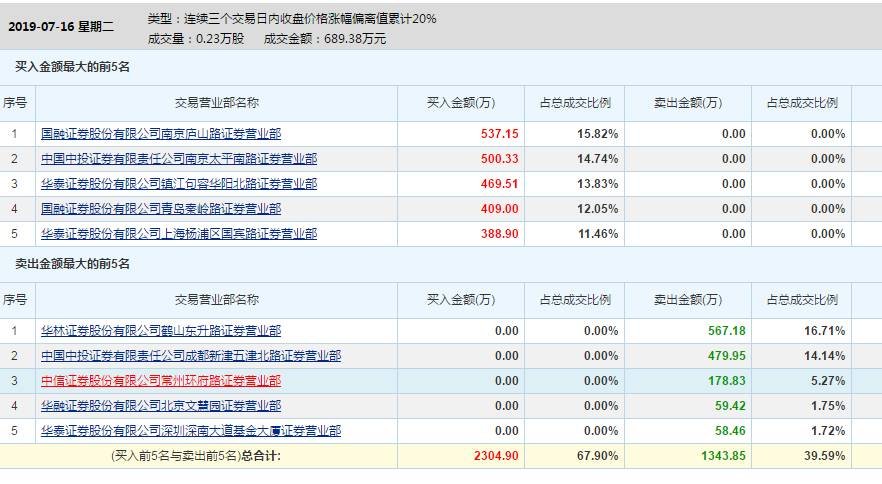Click 华泰证券 深圳深南大道基金大厦 branch link
Image resolution: width=882 pixels, height=484 pixels.
pyautogui.click(x=191, y=430)
